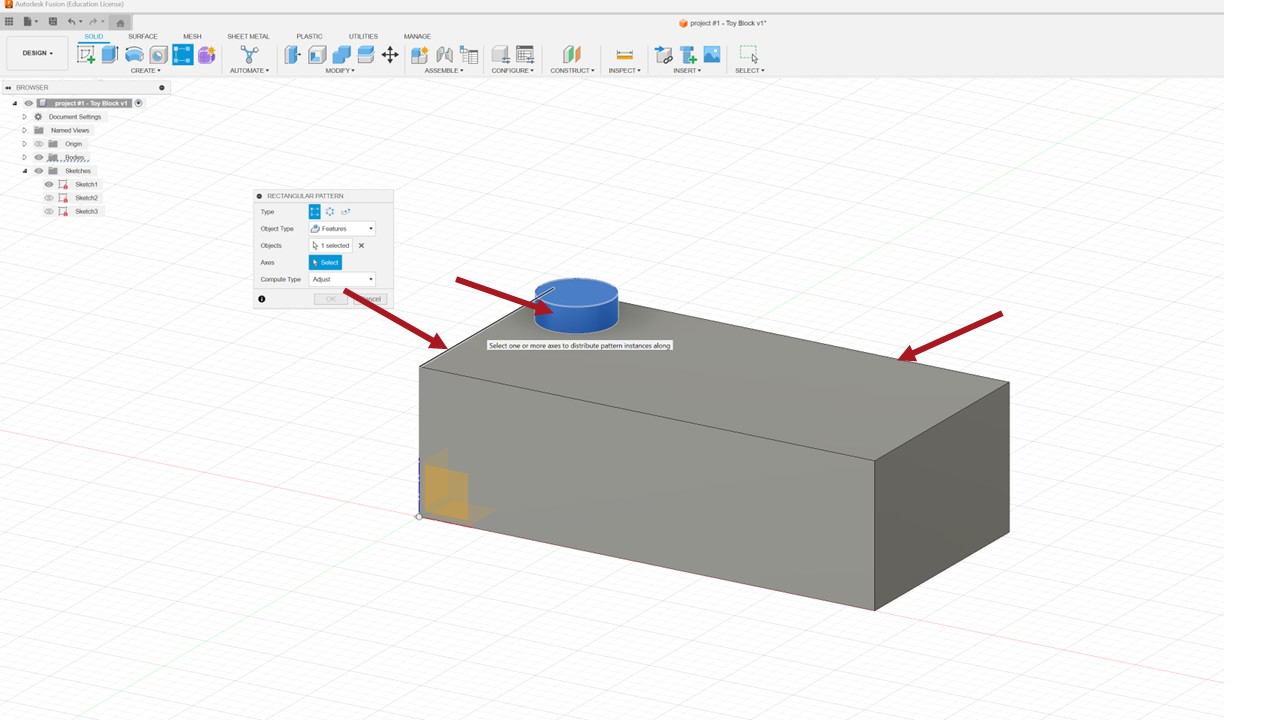This screenshot has width=1280, height=720.
Task: Open the File menu dropdown
Action: point(31,21)
